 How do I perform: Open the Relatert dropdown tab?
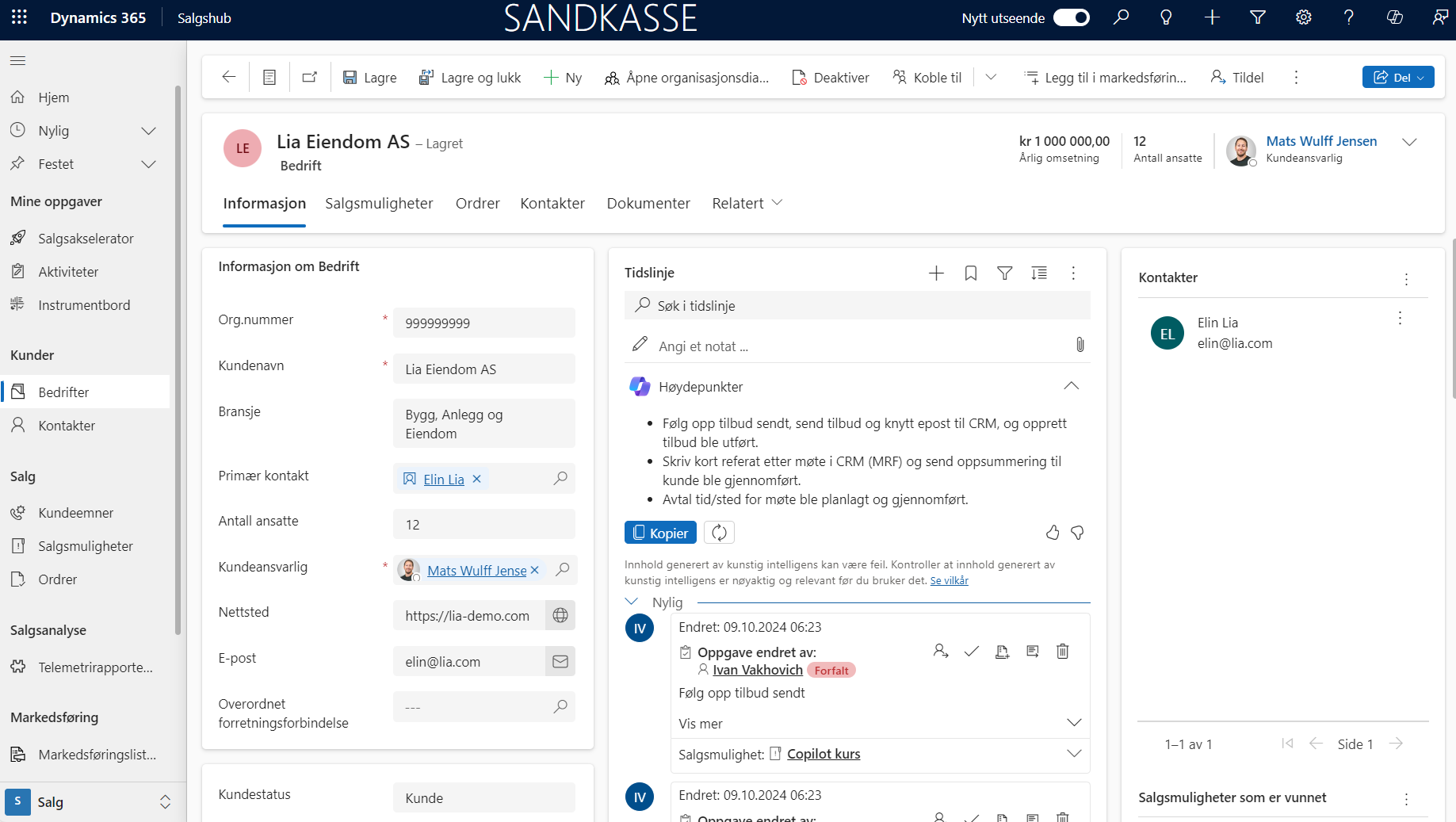point(747,204)
